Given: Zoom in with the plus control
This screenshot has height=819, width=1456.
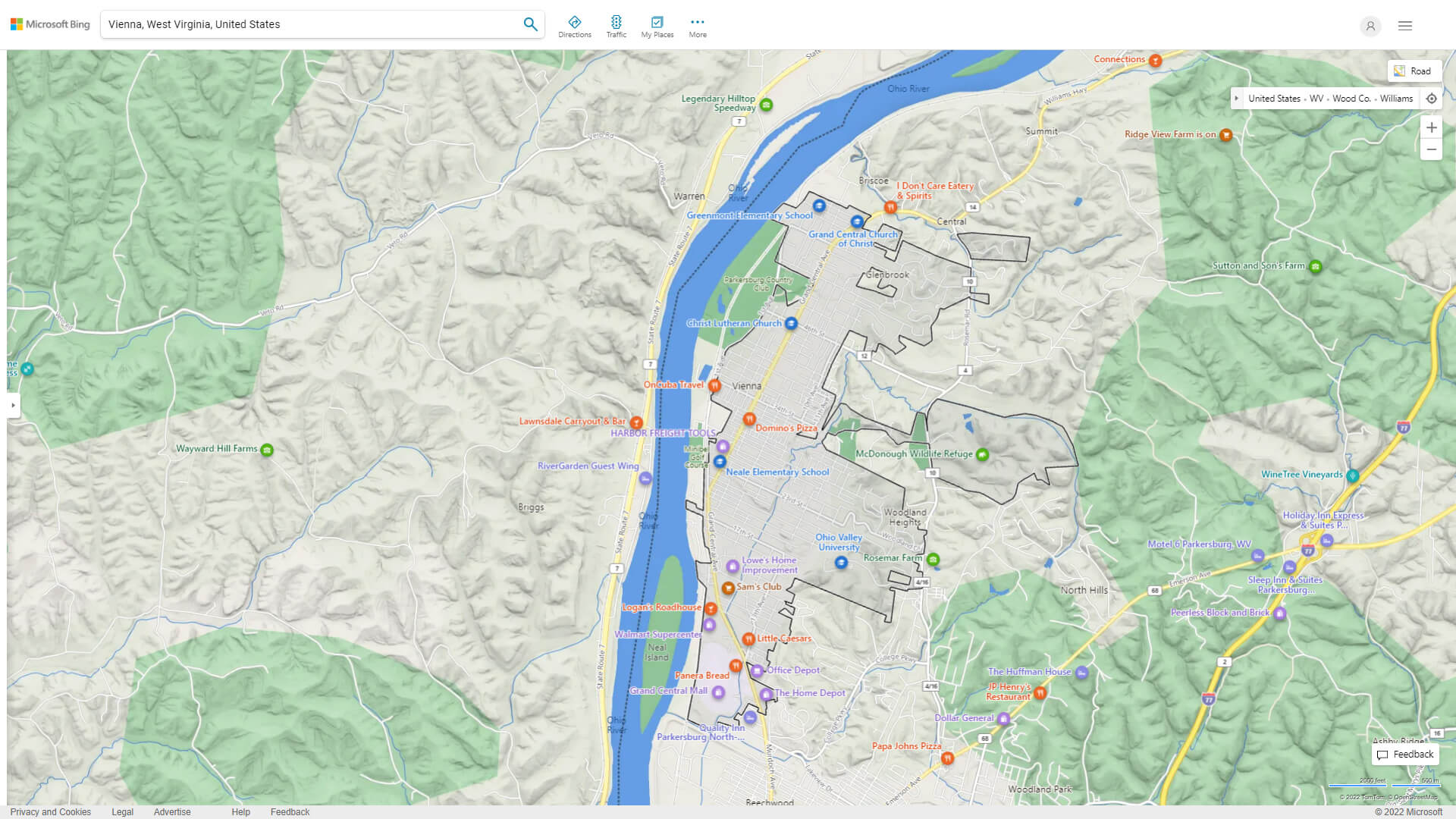Looking at the screenshot, I should click(x=1432, y=127).
